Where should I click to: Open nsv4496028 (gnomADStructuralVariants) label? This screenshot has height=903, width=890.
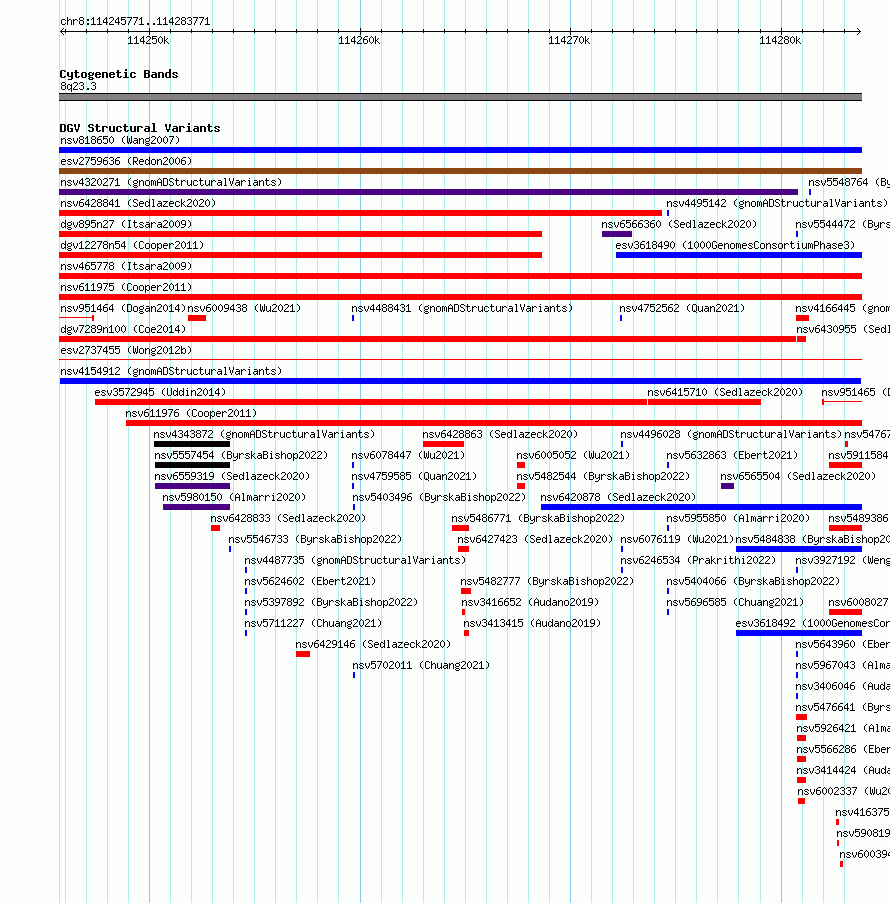click(x=731, y=435)
